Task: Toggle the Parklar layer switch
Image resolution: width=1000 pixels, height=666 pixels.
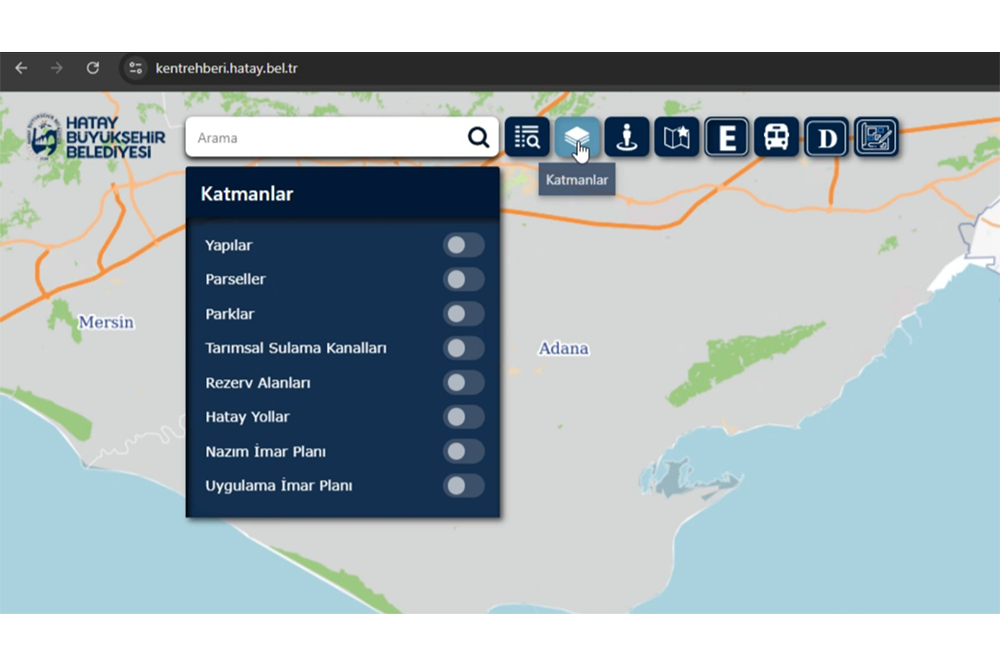Action: tap(463, 314)
